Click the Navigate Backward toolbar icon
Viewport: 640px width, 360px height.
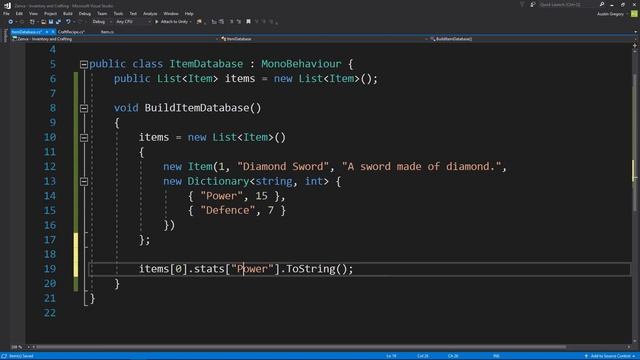tap(10, 22)
